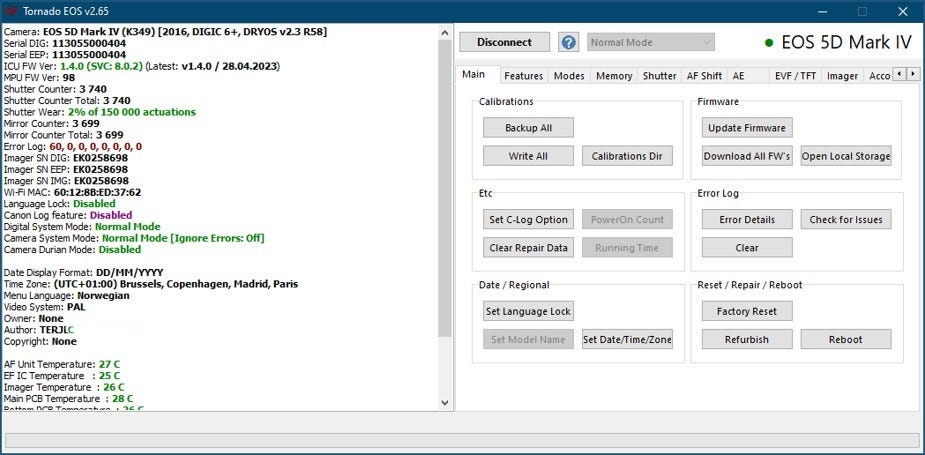Click the bottom progress bar
This screenshot has width=925, height=455.
pyautogui.click(x=461, y=440)
